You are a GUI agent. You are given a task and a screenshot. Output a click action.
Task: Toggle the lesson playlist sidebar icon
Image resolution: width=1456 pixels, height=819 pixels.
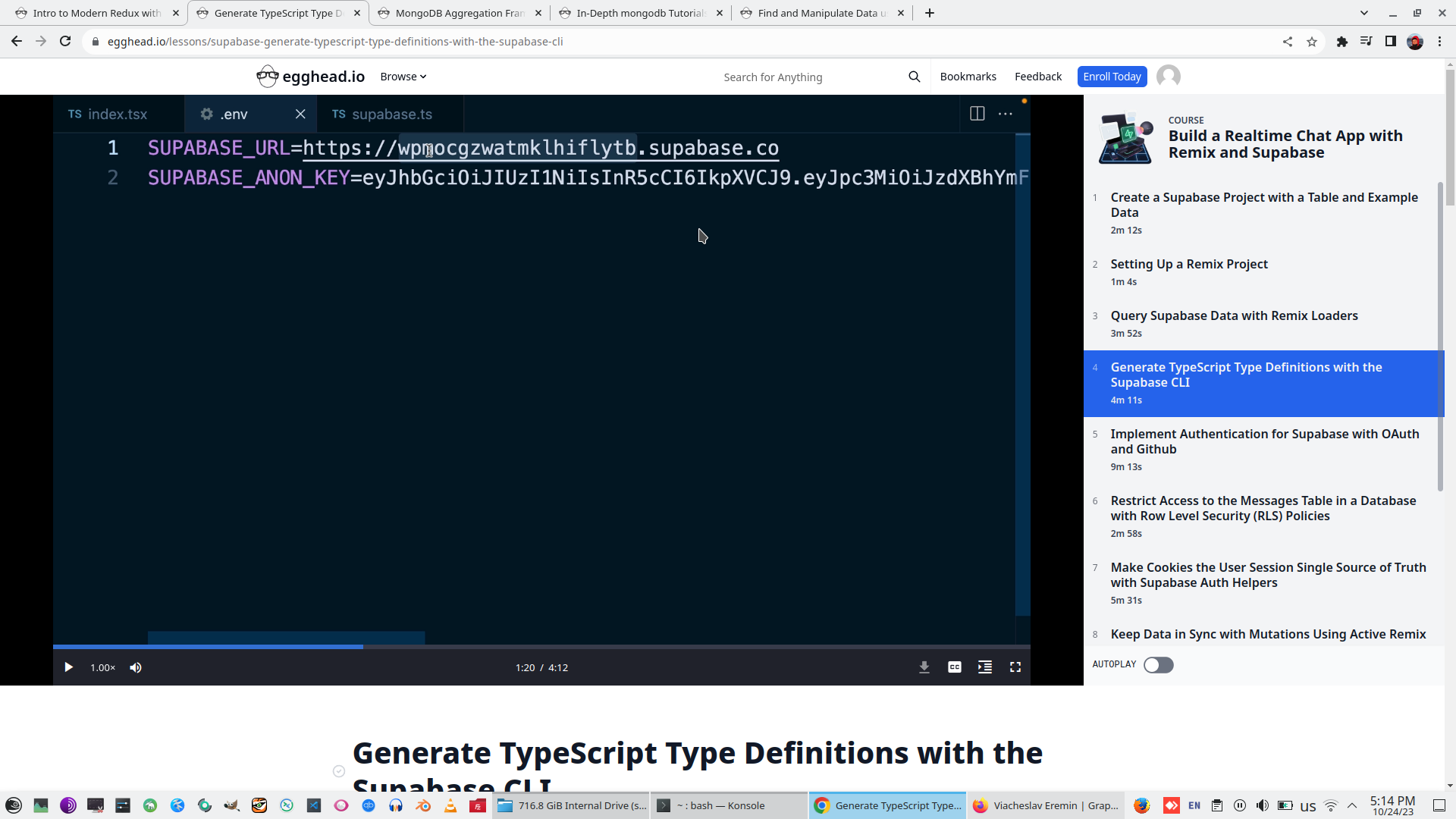click(984, 667)
